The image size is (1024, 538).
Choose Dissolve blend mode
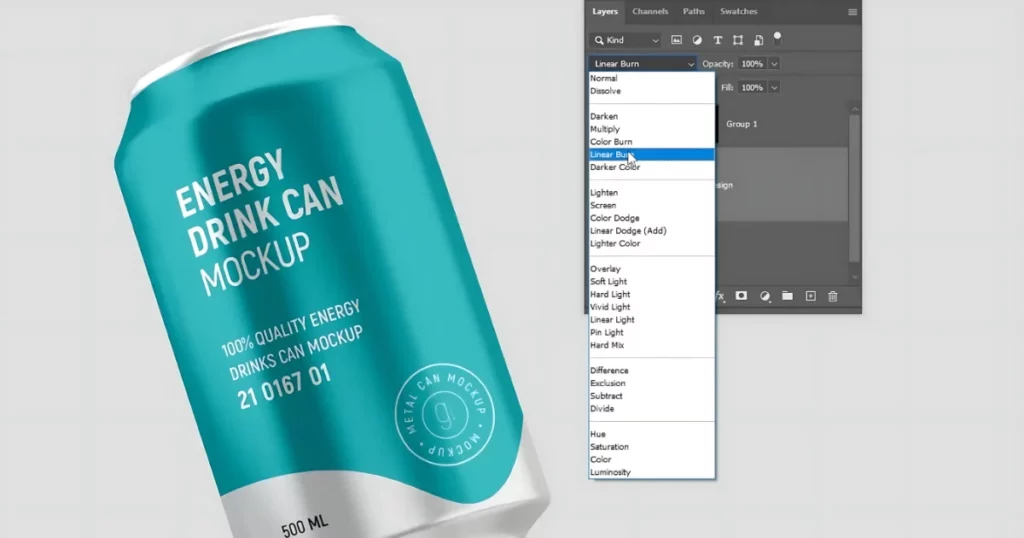click(x=652, y=91)
